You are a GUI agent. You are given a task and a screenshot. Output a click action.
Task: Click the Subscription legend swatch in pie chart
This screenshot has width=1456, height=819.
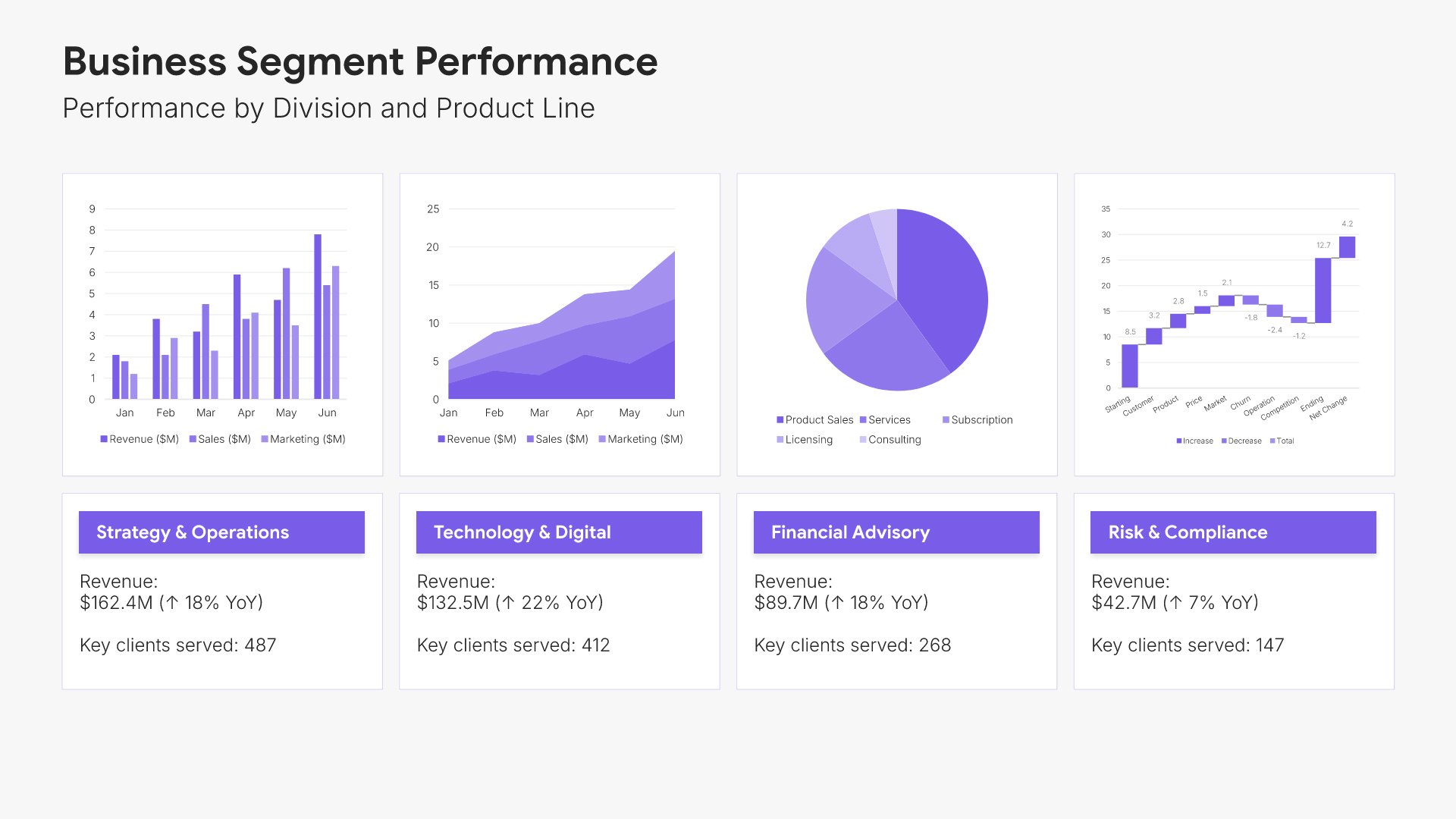point(946,420)
